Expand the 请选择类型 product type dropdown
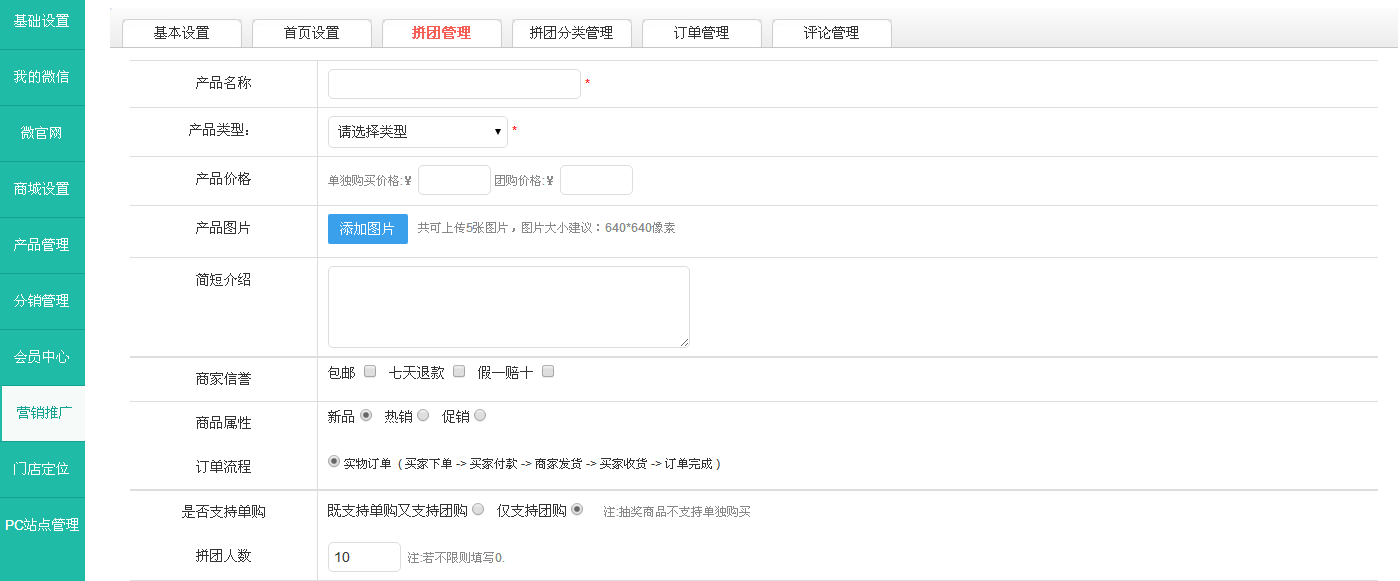This screenshot has height=581, width=1400. [x=417, y=132]
